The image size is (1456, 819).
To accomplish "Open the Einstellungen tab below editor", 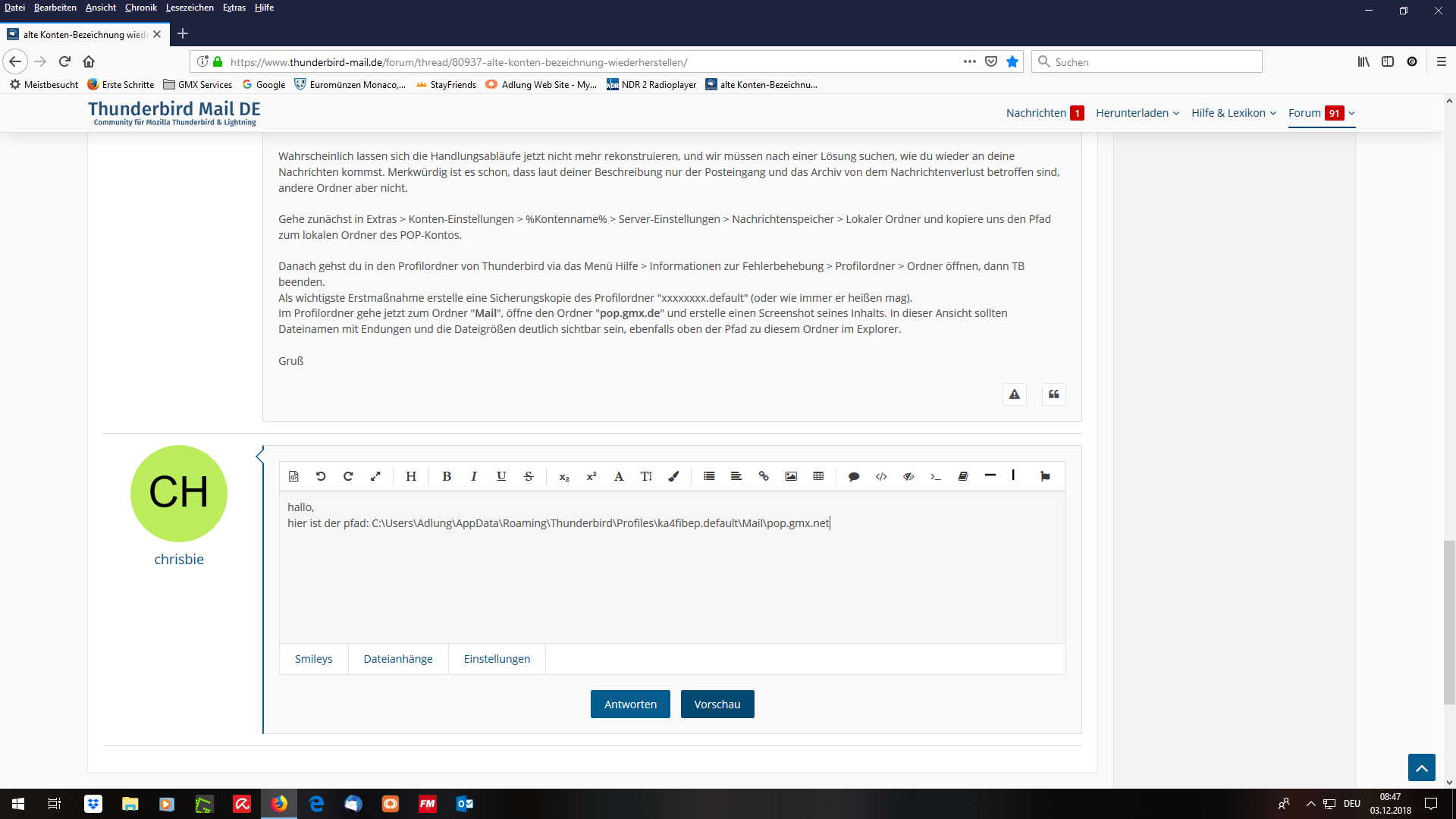I will pos(497,659).
